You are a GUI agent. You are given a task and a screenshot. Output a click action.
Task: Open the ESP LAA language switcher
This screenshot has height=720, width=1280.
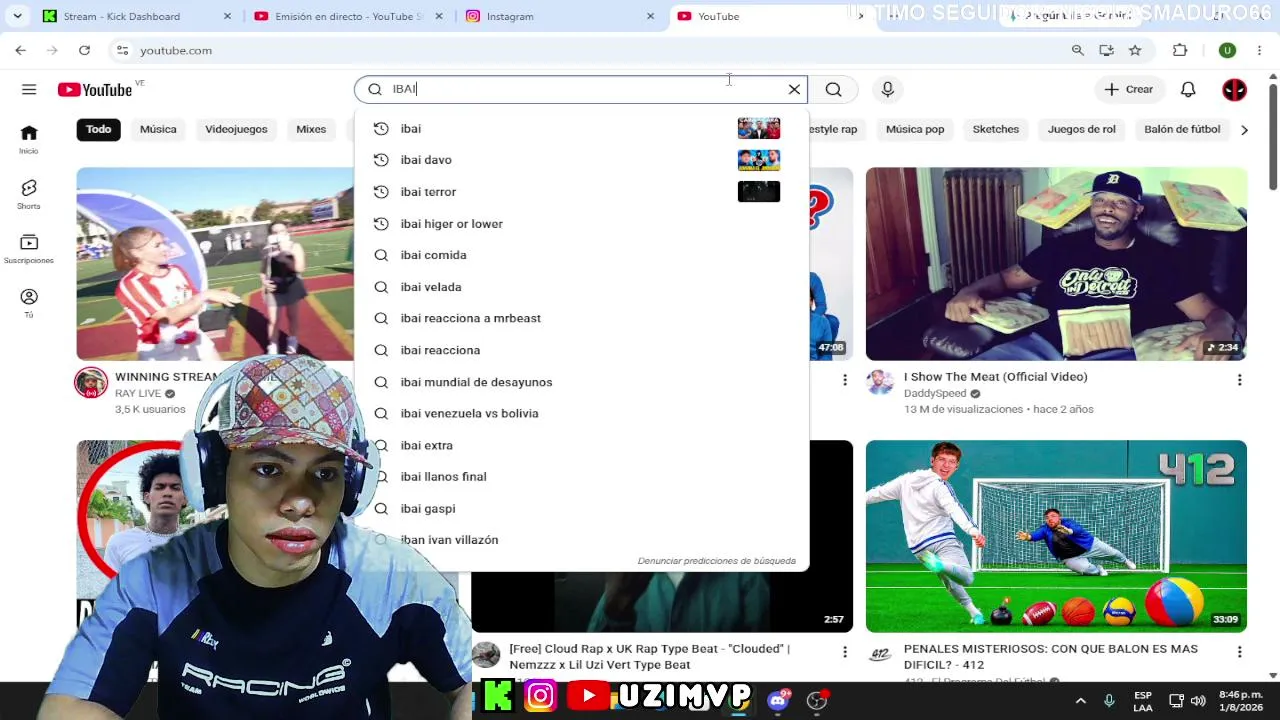(1143, 701)
